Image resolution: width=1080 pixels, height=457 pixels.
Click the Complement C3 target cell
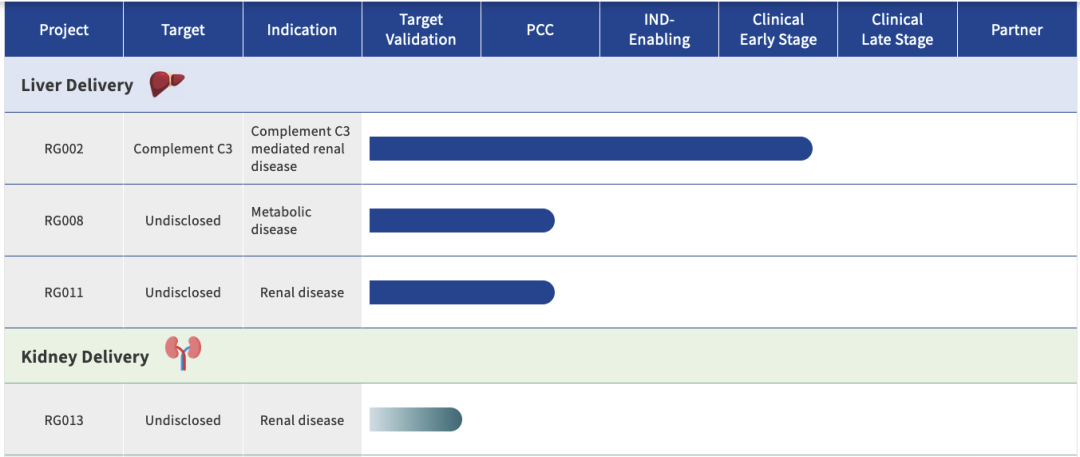pos(183,149)
